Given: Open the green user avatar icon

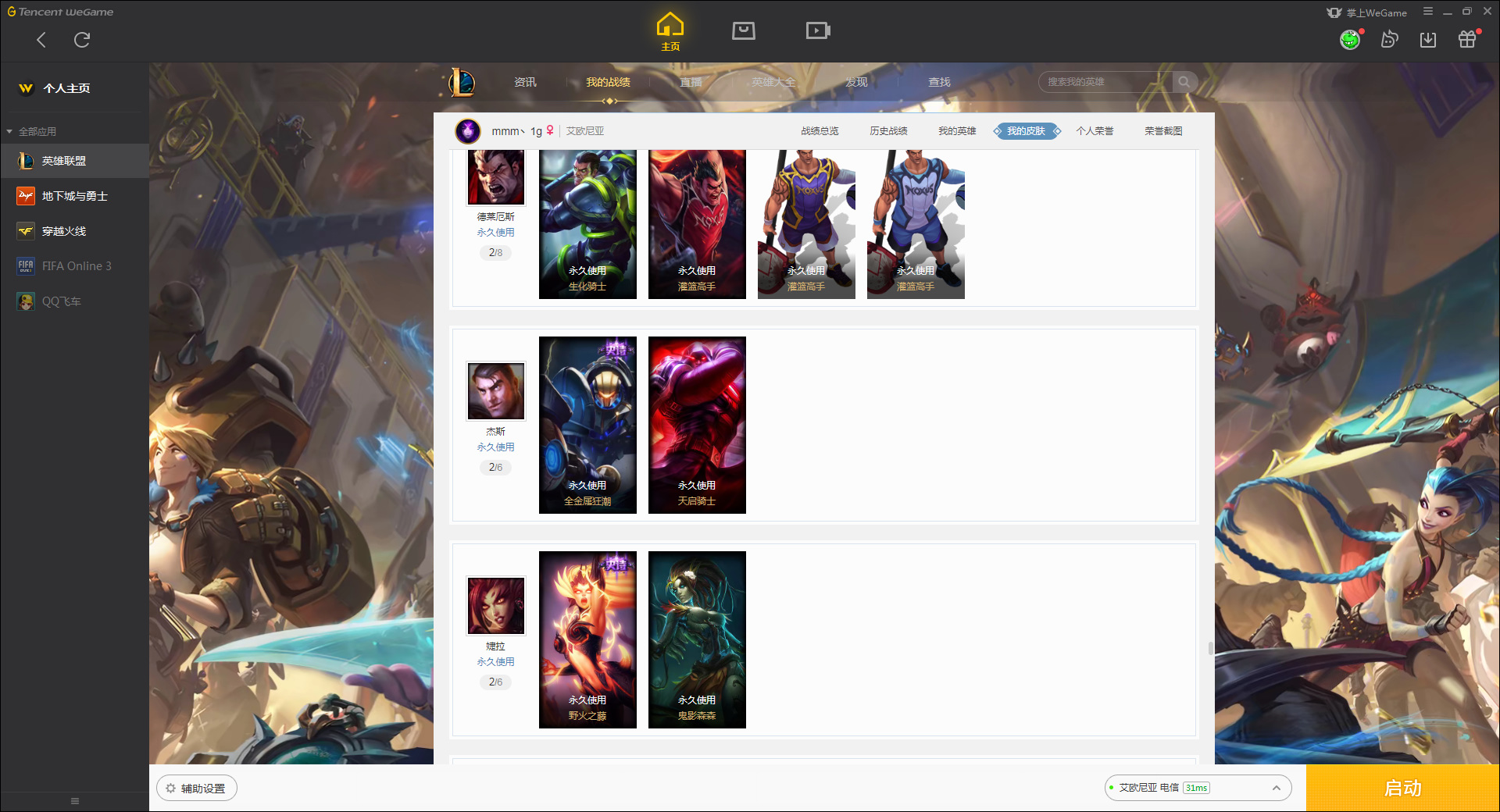Looking at the screenshot, I should point(1350,40).
